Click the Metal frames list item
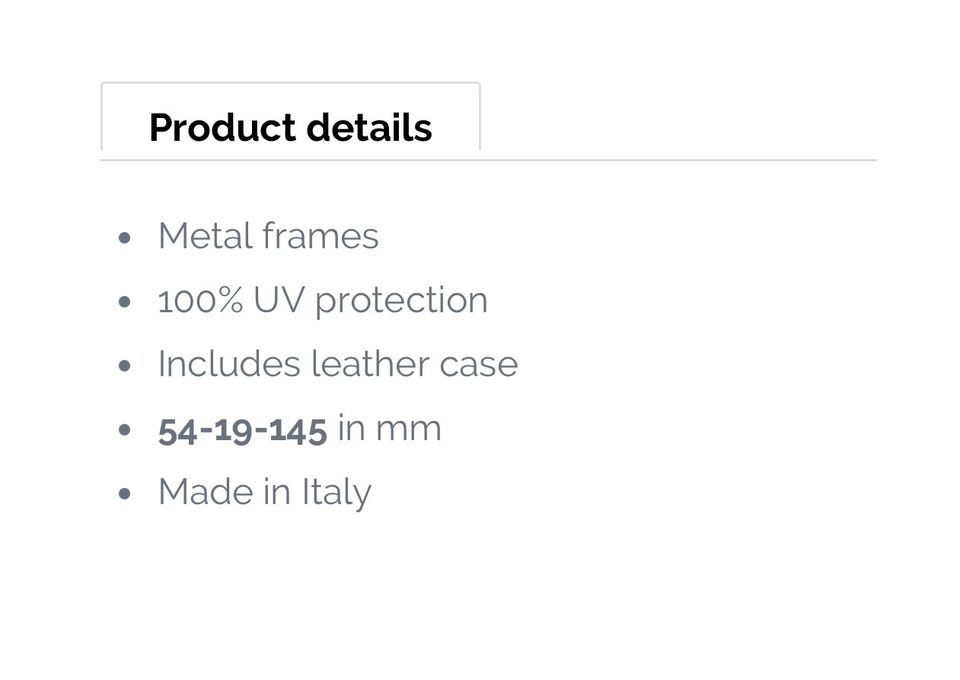Viewport: 960px width, 680px height. [268, 237]
